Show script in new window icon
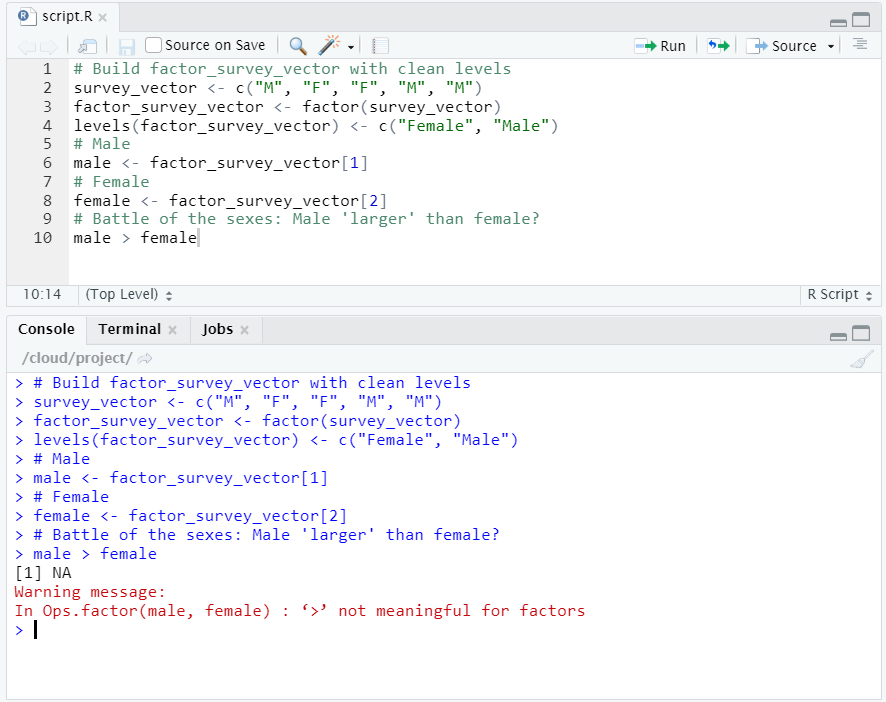The width and height of the screenshot is (886, 702). (x=88, y=46)
